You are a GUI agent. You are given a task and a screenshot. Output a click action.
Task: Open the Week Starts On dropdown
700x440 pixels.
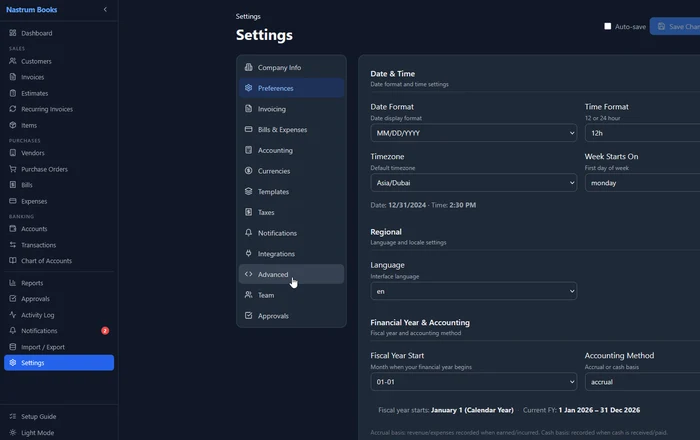[642, 183]
